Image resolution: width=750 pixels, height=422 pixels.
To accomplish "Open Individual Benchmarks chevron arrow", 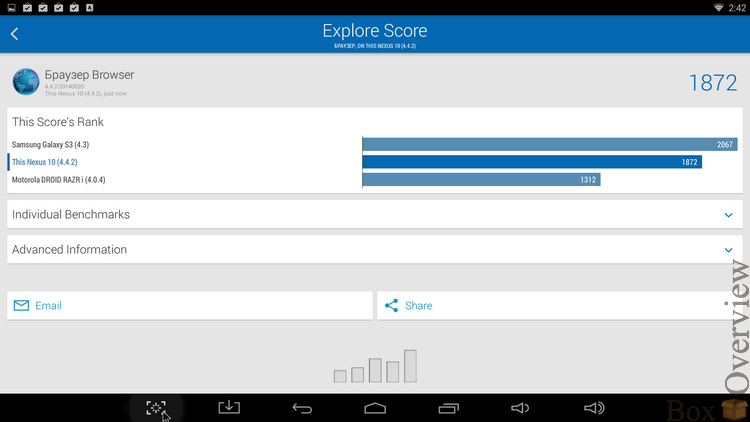I will [x=728, y=215].
